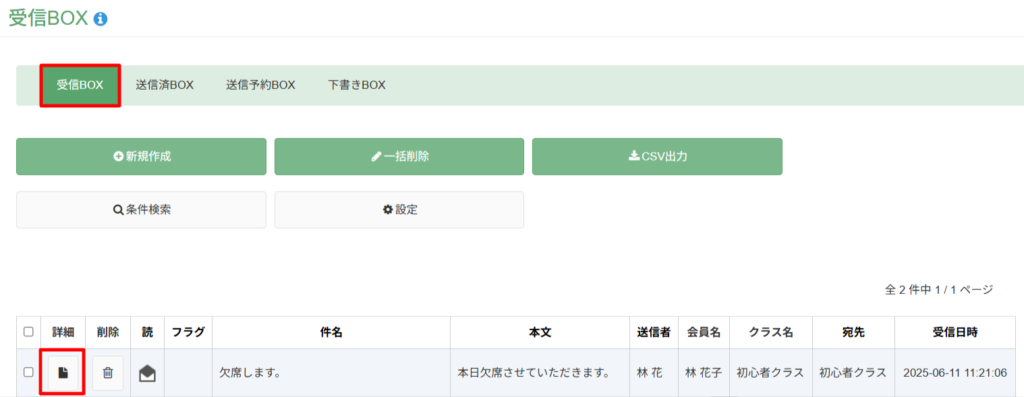
Task: Export via CSV出力 button
Action: [657, 157]
